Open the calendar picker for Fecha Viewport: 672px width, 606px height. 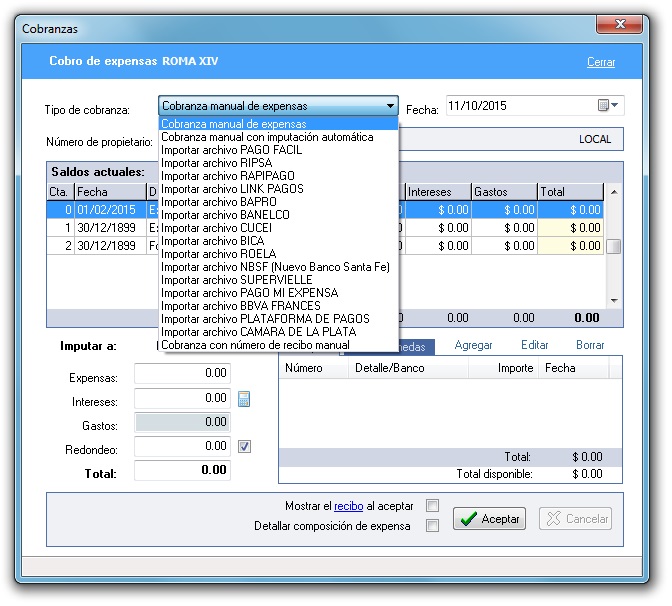608,106
